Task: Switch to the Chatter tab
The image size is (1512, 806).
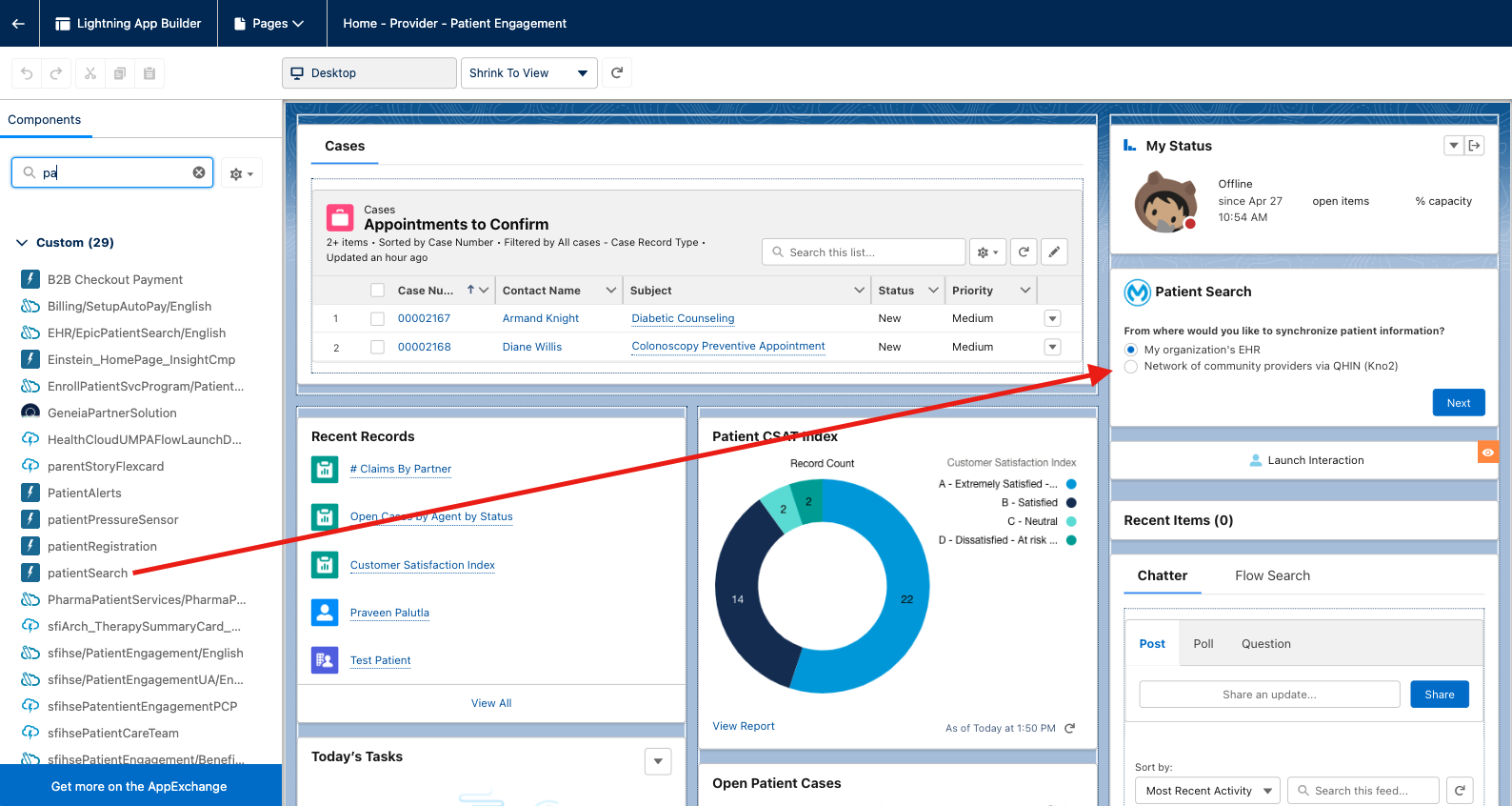Action: [1163, 575]
